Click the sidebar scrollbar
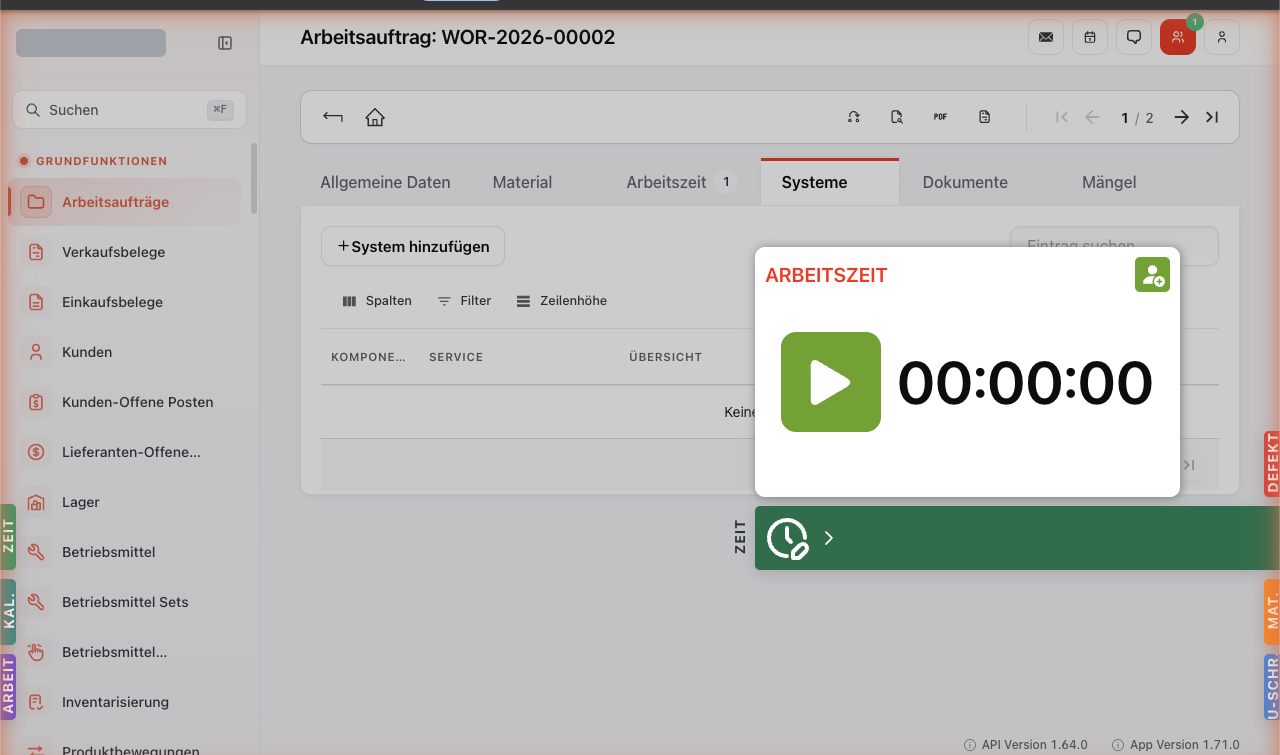Image resolution: width=1280 pixels, height=755 pixels. pyautogui.click(x=254, y=178)
